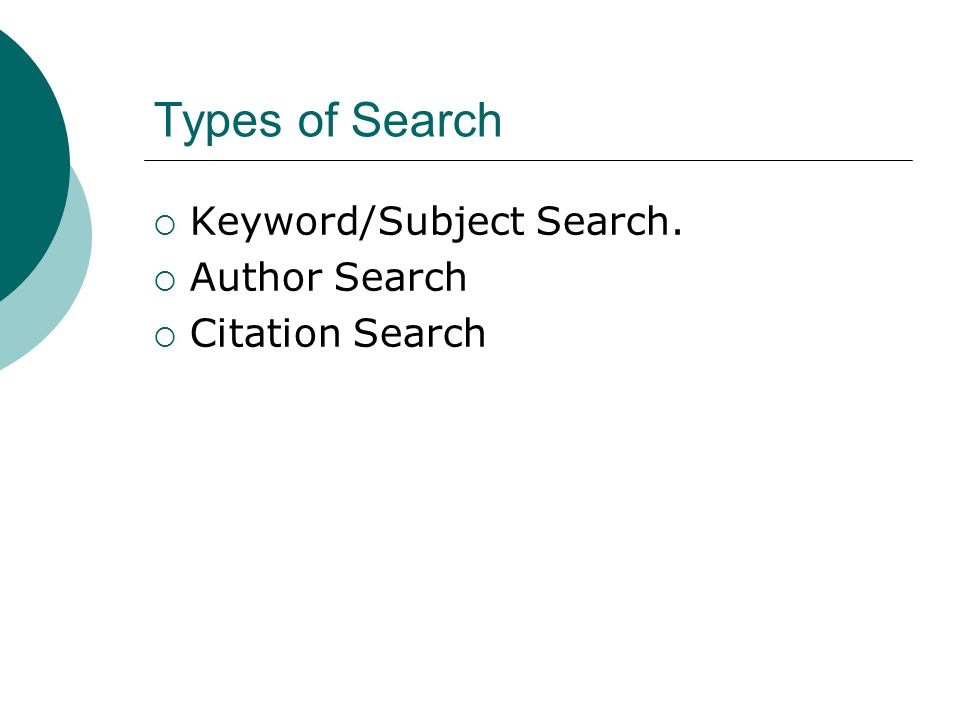
Task: Click the horizontal line under the title
Action: [x=528, y=160]
